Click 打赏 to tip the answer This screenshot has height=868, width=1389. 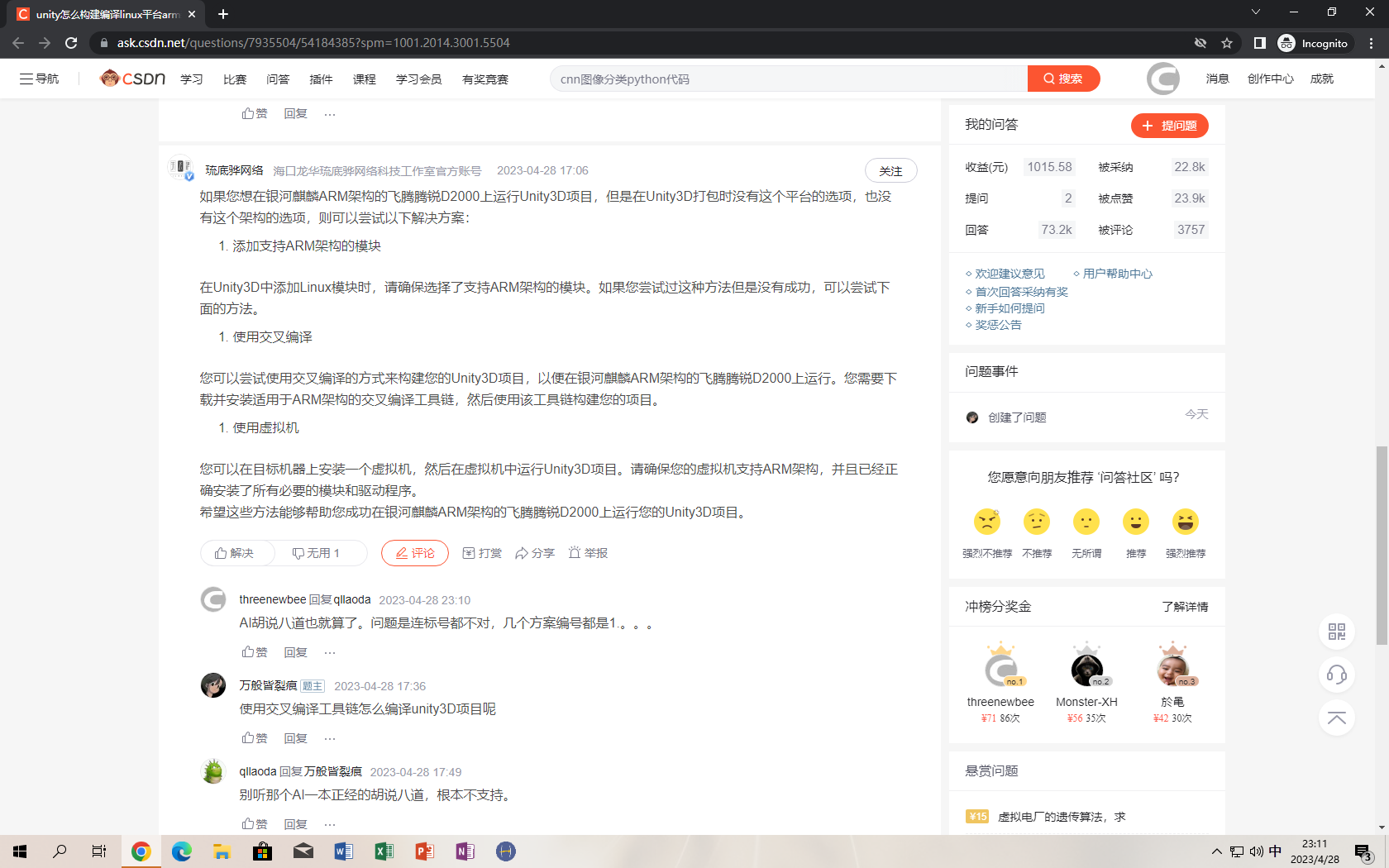(x=482, y=553)
